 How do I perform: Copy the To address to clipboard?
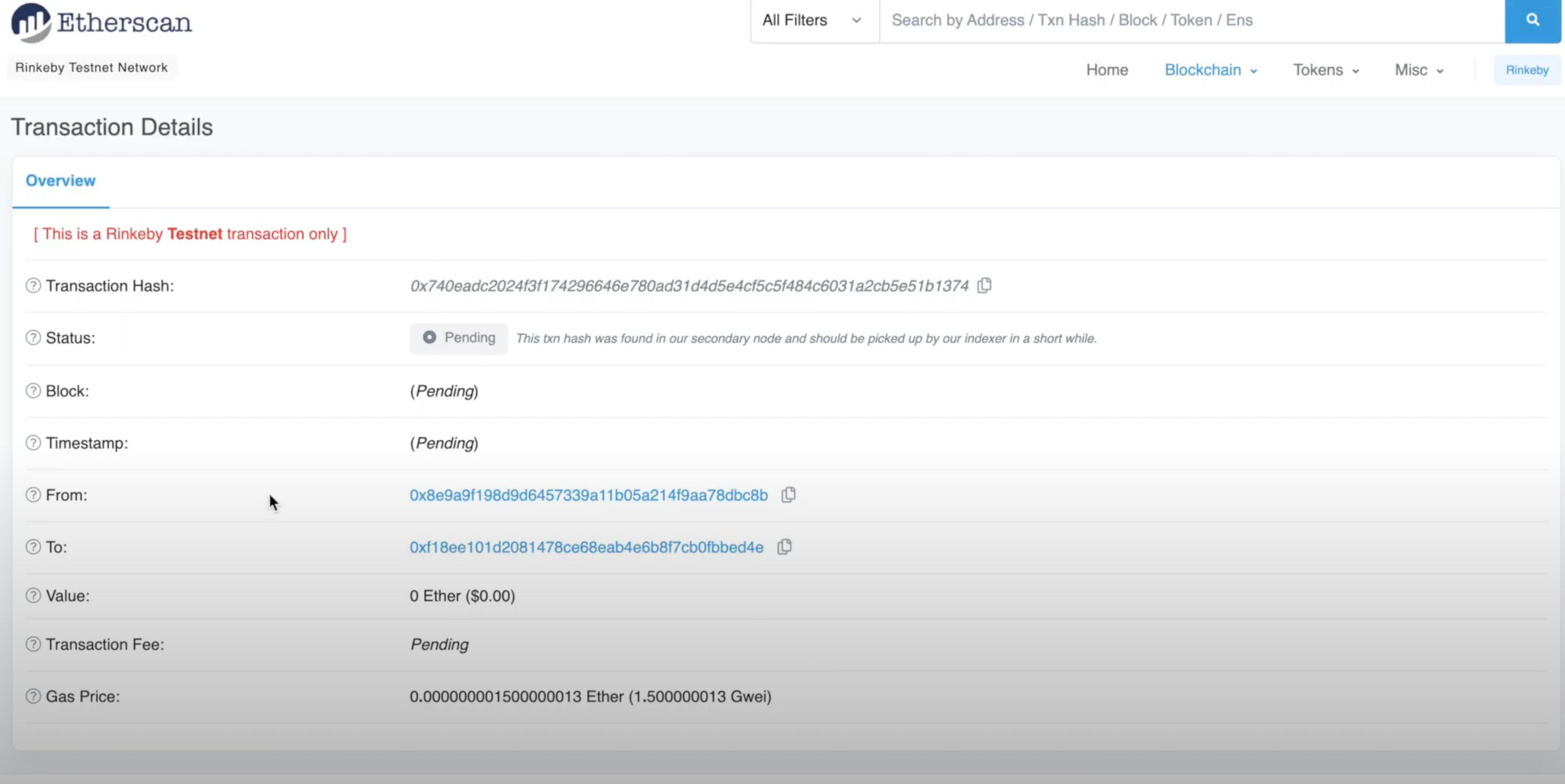[x=784, y=547]
